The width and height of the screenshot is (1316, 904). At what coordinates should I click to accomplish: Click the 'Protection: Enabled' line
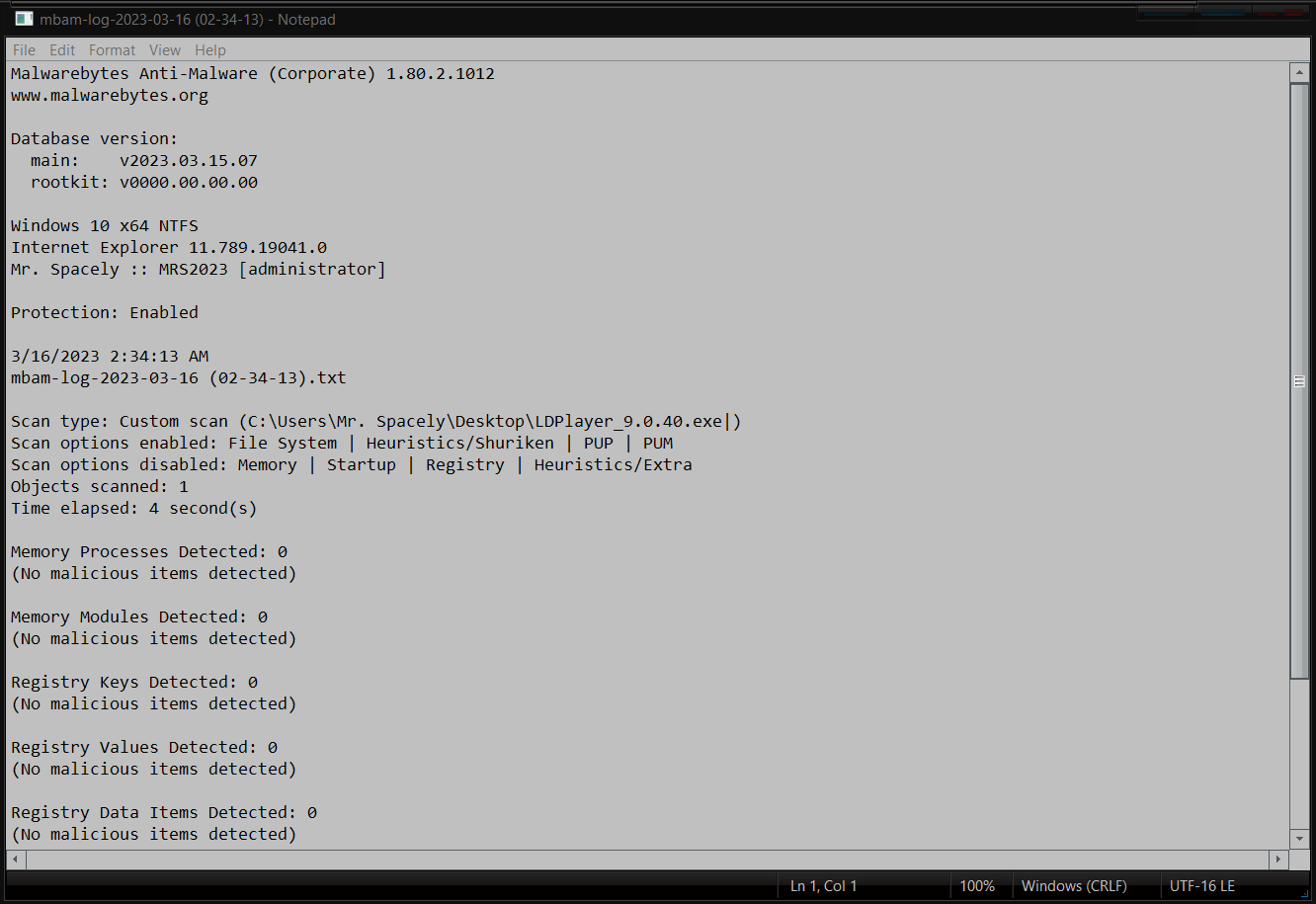coord(105,313)
